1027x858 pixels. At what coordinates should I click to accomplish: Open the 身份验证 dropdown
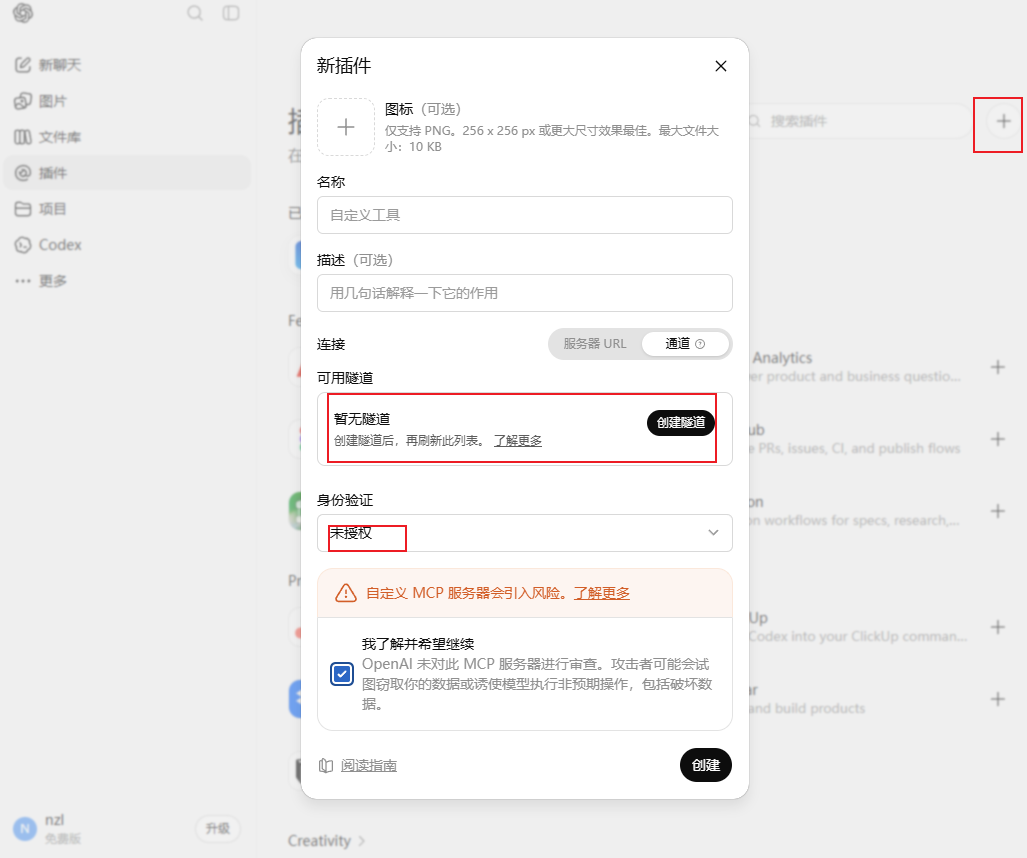(525, 533)
